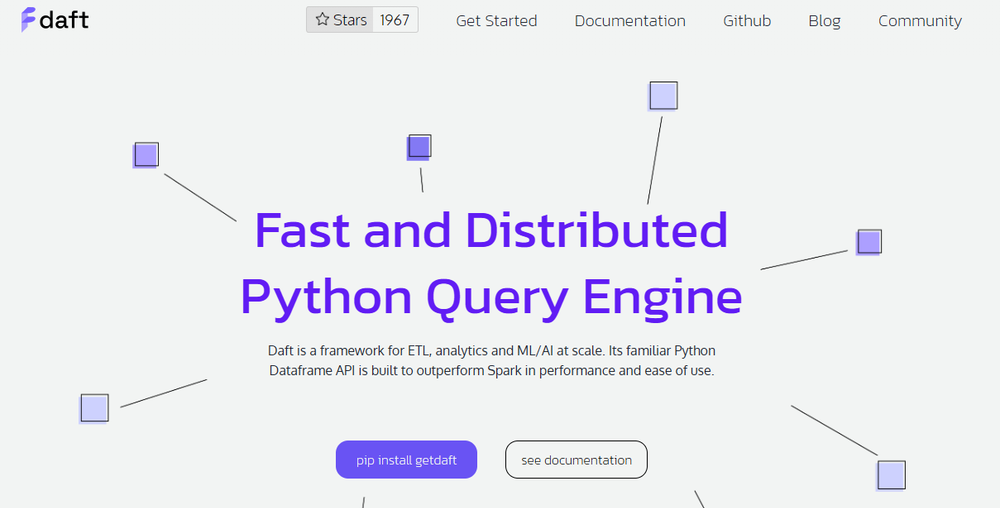Open the Blog page
1000x508 pixels.
coord(824,20)
